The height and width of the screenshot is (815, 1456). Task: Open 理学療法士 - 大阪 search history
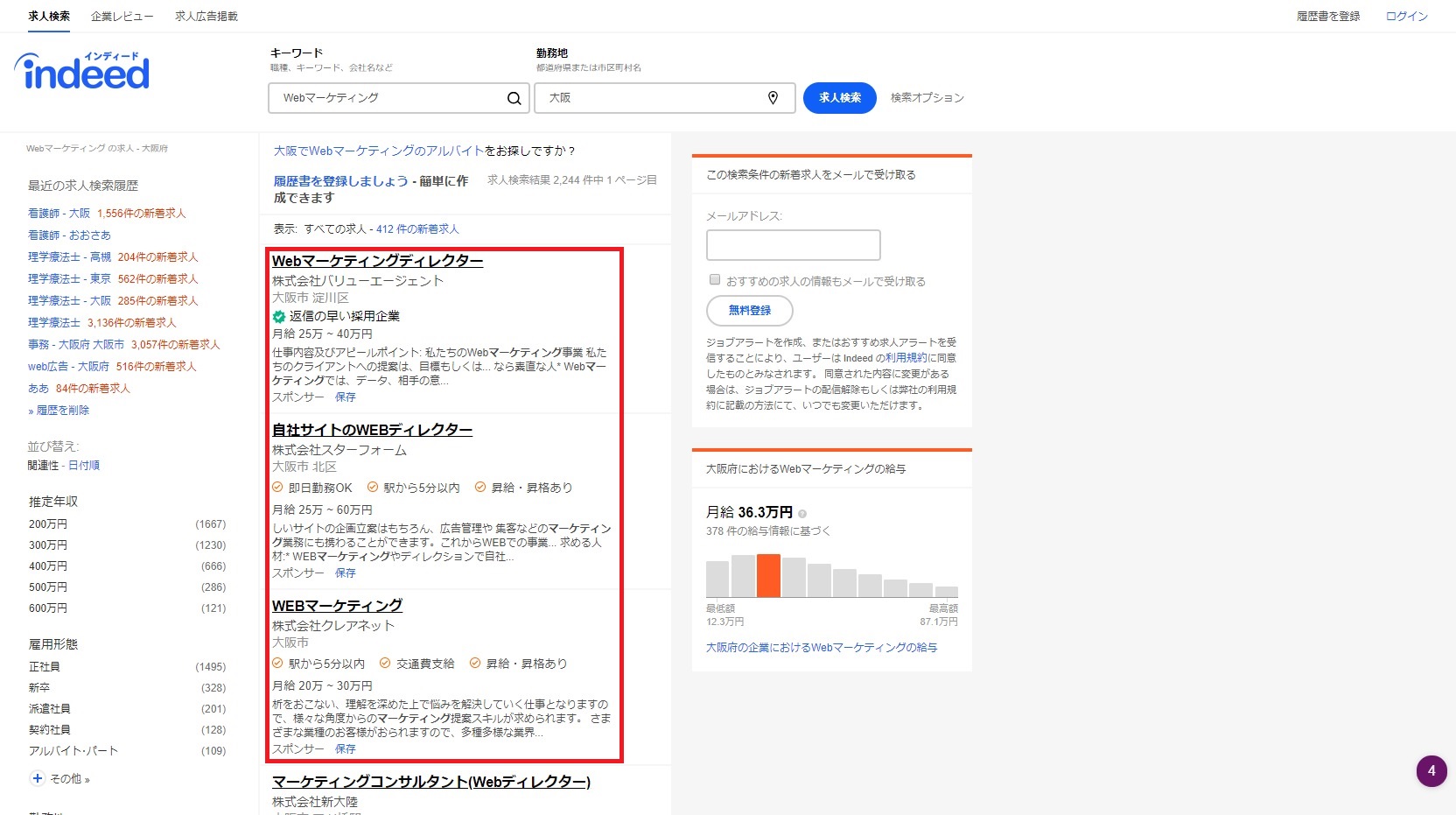(x=69, y=301)
